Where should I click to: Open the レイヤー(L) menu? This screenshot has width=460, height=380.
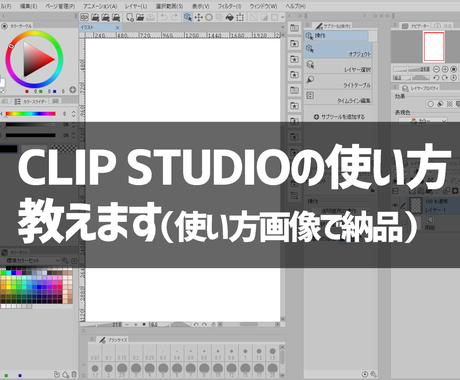(136, 6)
